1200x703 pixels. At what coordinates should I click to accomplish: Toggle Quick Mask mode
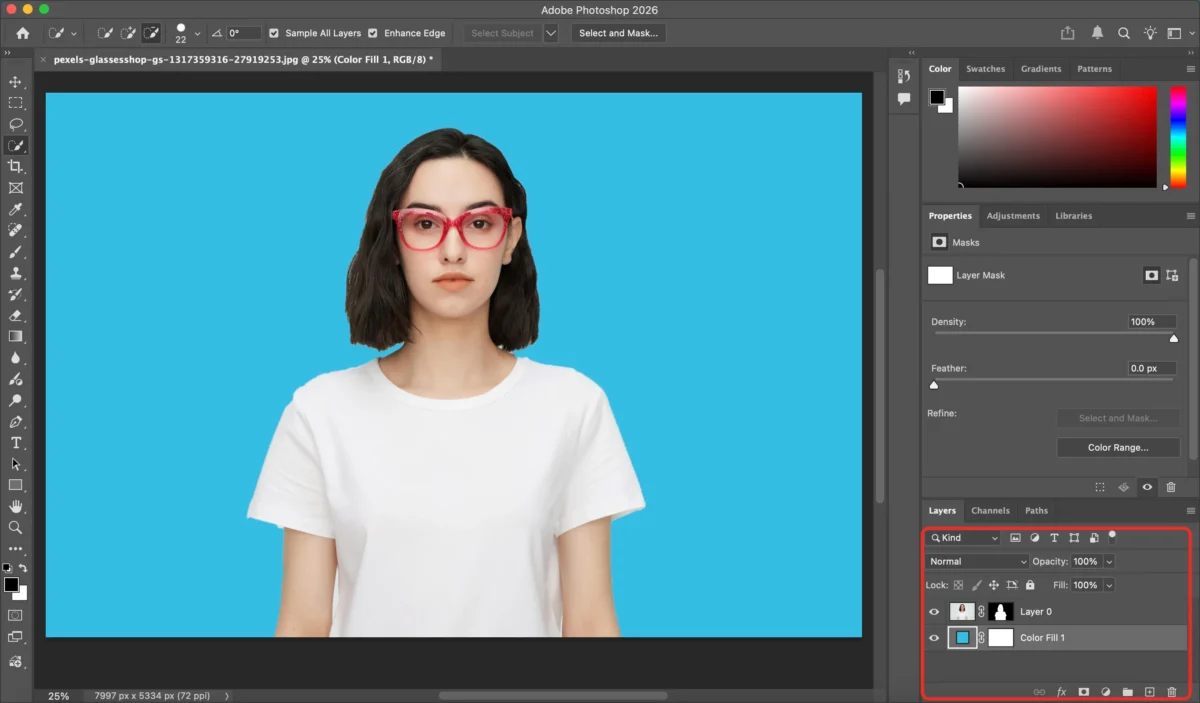click(x=15, y=615)
